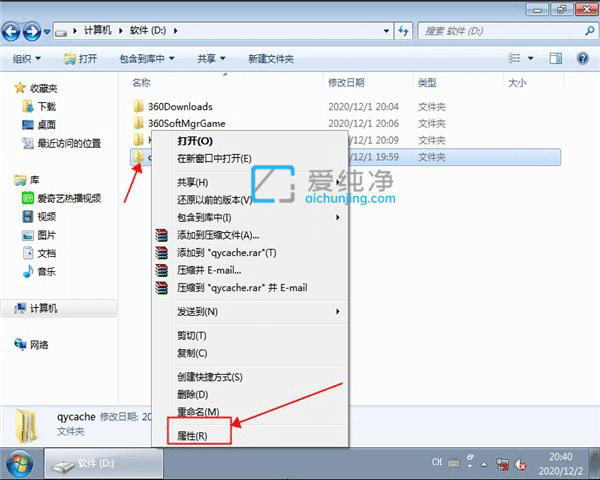600x480 pixels.
Task: Choose 删除(D) in context menu
Action: click(251, 394)
